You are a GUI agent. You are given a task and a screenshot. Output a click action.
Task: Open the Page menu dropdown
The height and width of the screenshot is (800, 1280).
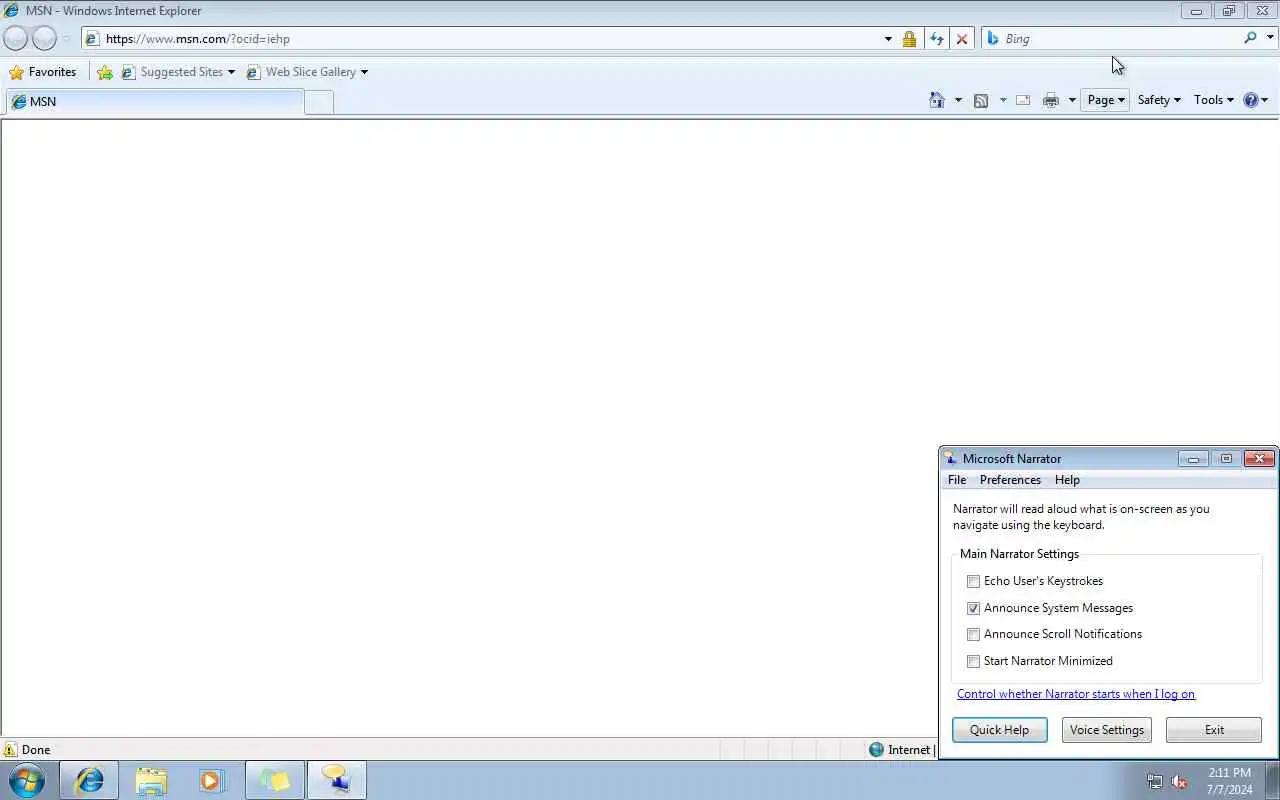tap(1106, 100)
